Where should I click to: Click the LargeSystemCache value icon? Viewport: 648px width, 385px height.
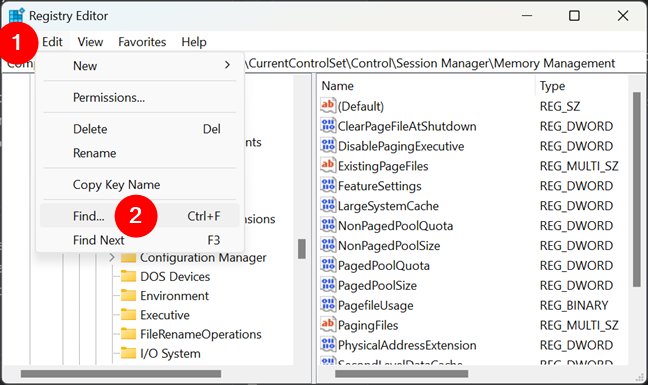click(328, 205)
